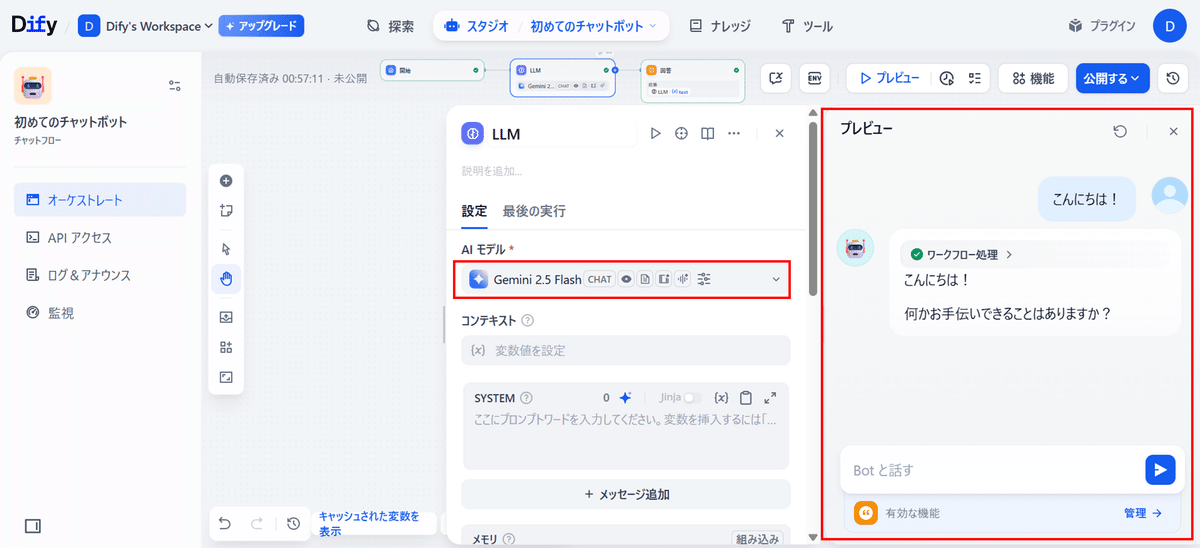Image resolution: width=1200 pixels, height=548 pixels.
Task: Click the redo arrow
Action: coord(257,523)
